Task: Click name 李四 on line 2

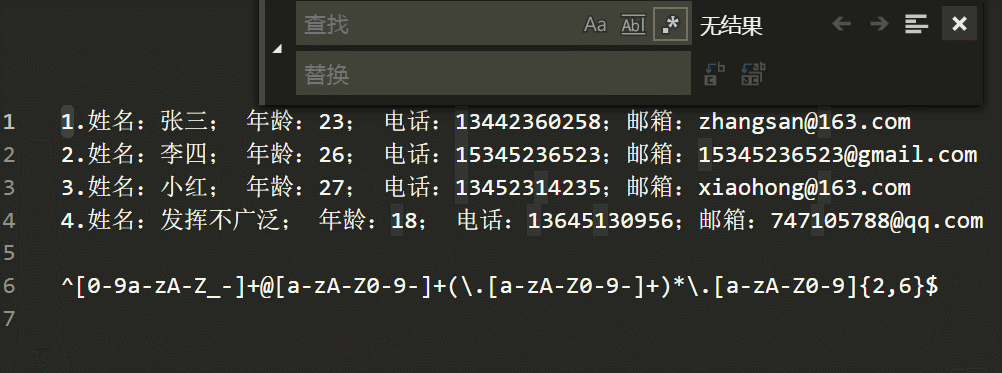Action: point(184,155)
